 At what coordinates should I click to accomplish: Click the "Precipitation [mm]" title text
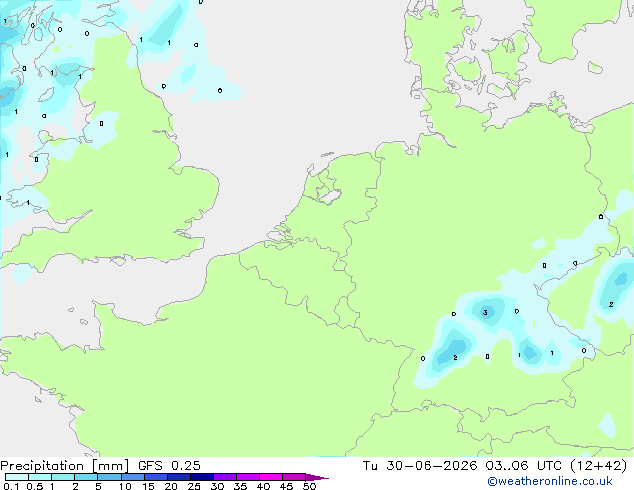point(64,466)
